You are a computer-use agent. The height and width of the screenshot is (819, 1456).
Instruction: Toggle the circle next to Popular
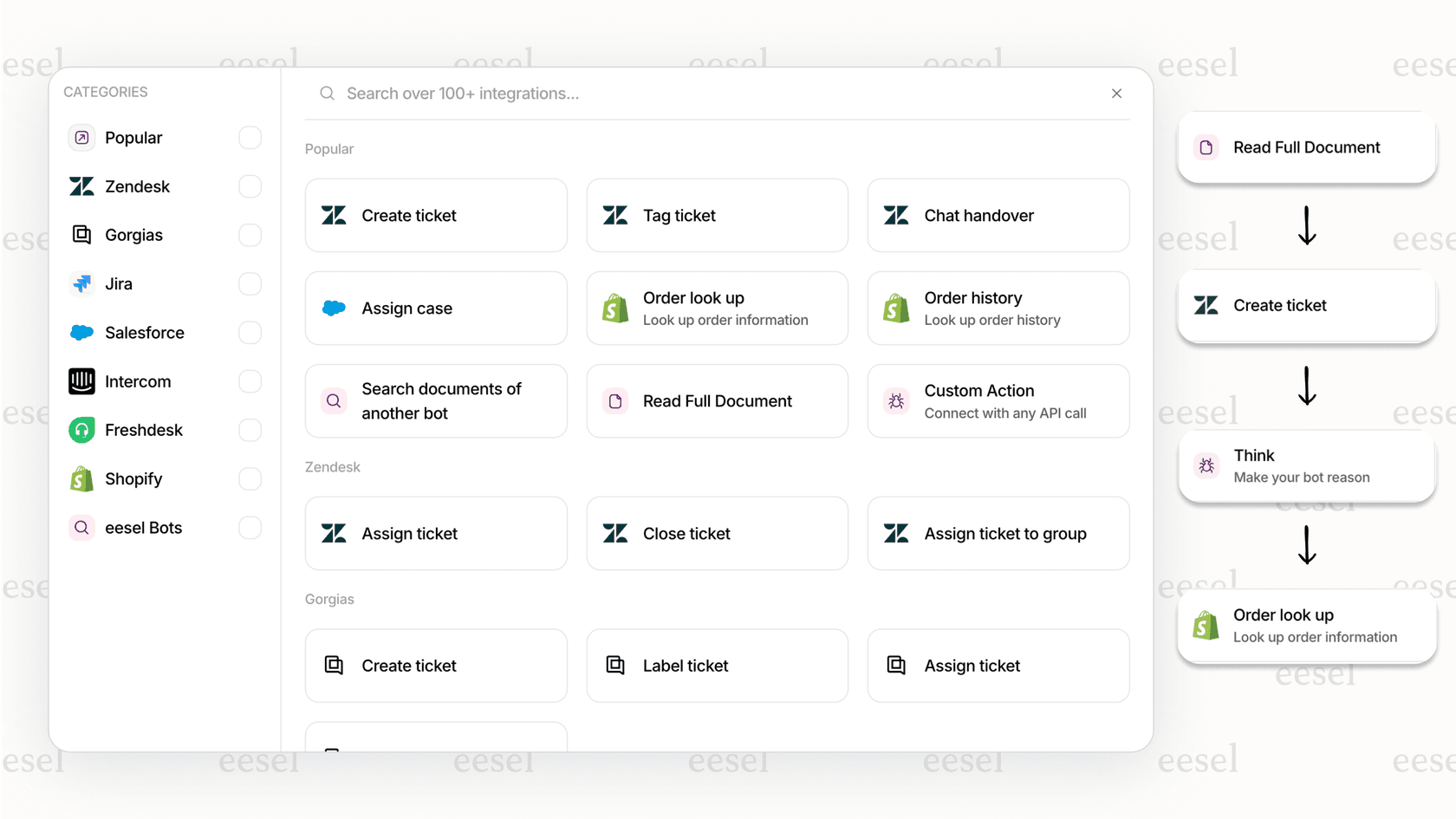[x=250, y=137]
